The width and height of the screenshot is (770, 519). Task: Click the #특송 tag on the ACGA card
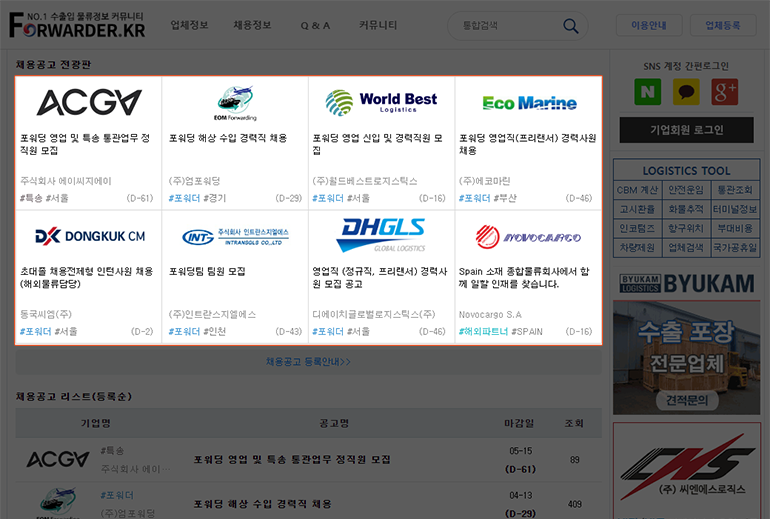click(x=30, y=198)
